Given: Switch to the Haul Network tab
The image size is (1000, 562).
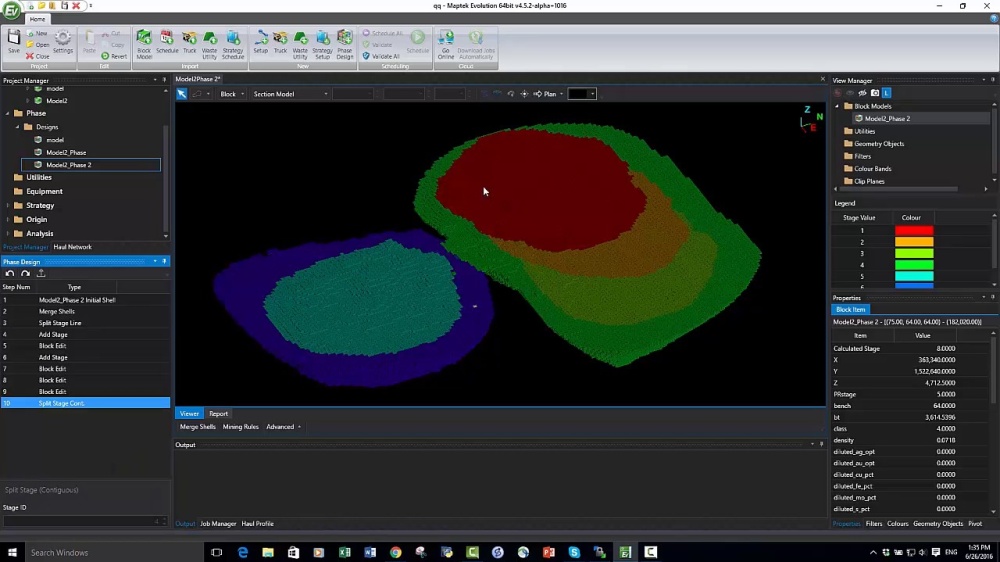Looking at the screenshot, I should [x=72, y=247].
